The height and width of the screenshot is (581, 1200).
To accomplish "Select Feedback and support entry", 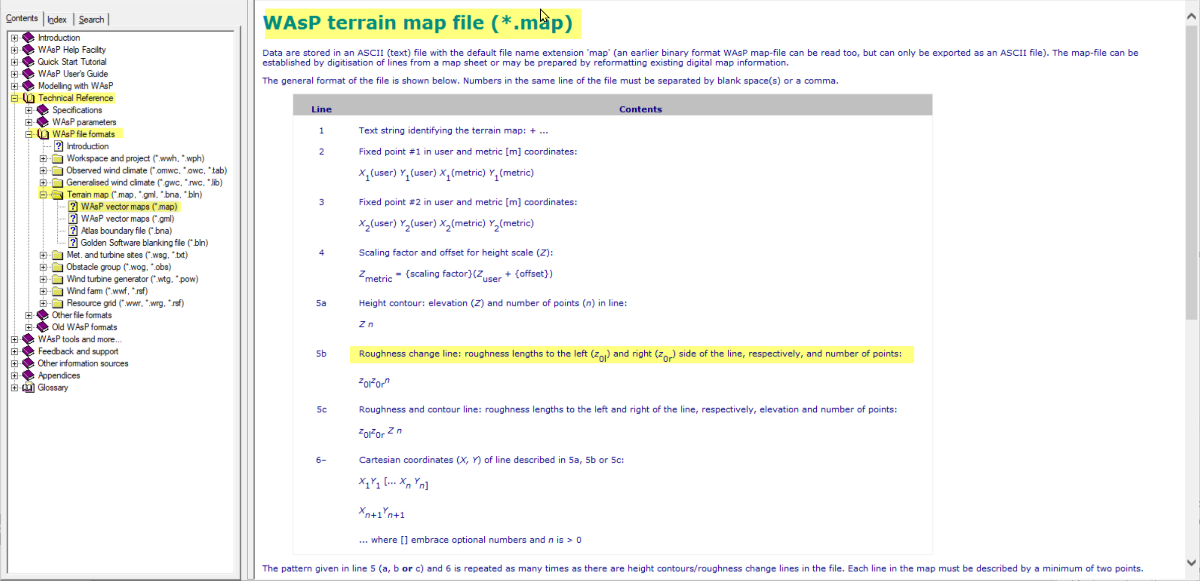I will pyautogui.click(x=78, y=351).
